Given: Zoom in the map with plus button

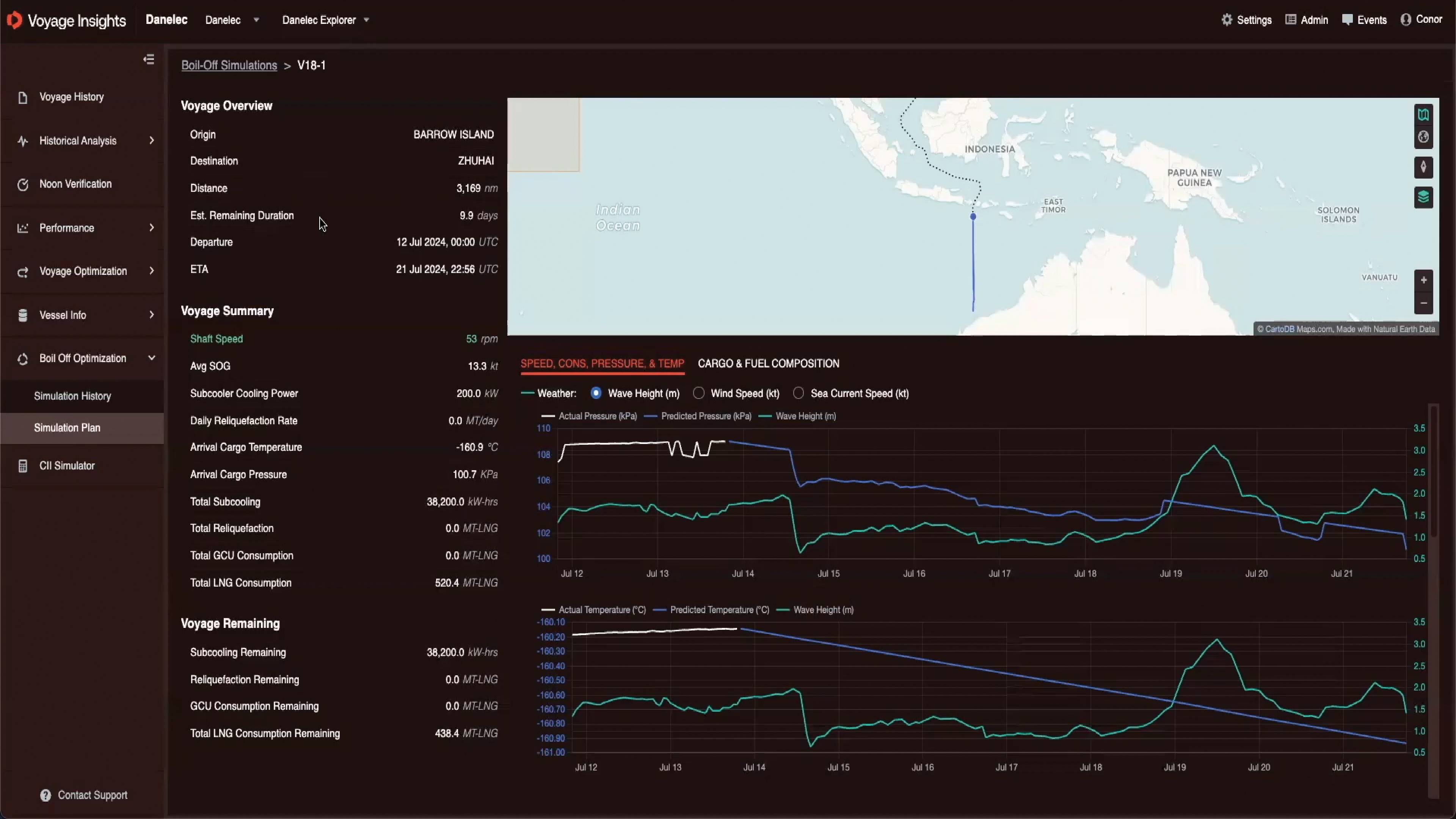Looking at the screenshot, I should click(x=1423, y=280).
